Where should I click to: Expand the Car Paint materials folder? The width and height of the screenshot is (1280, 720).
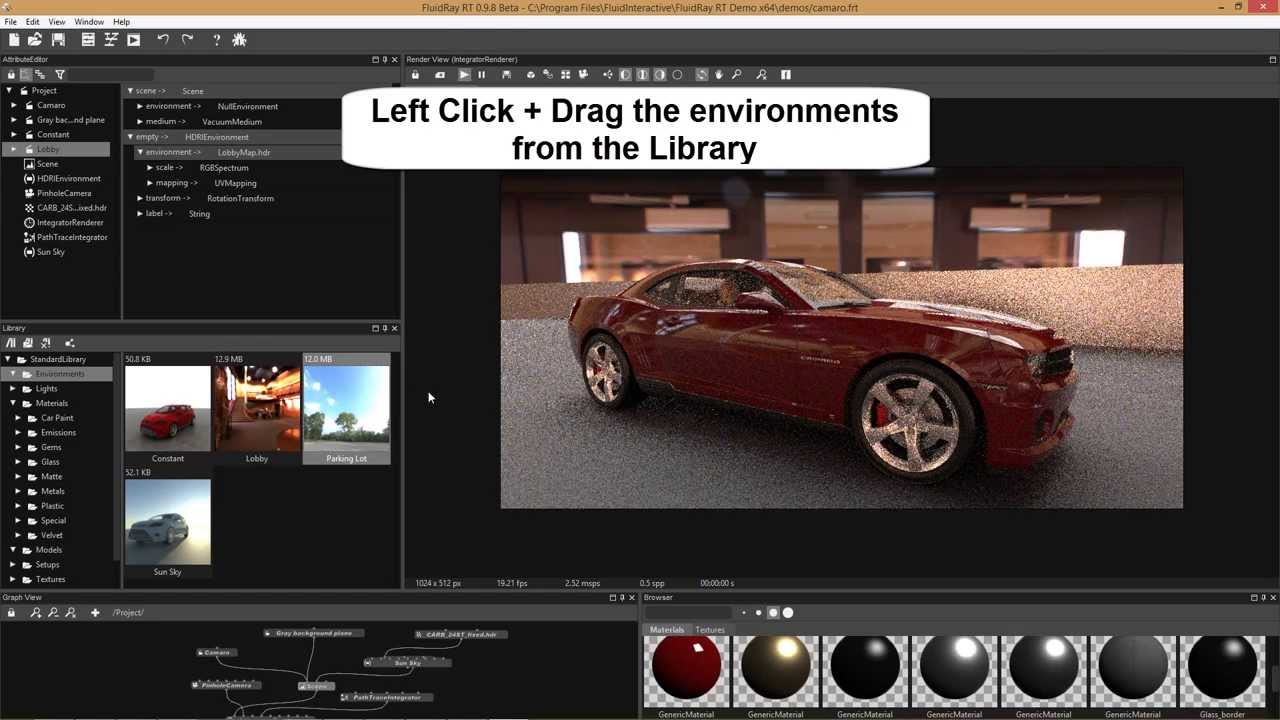[17, 418]
